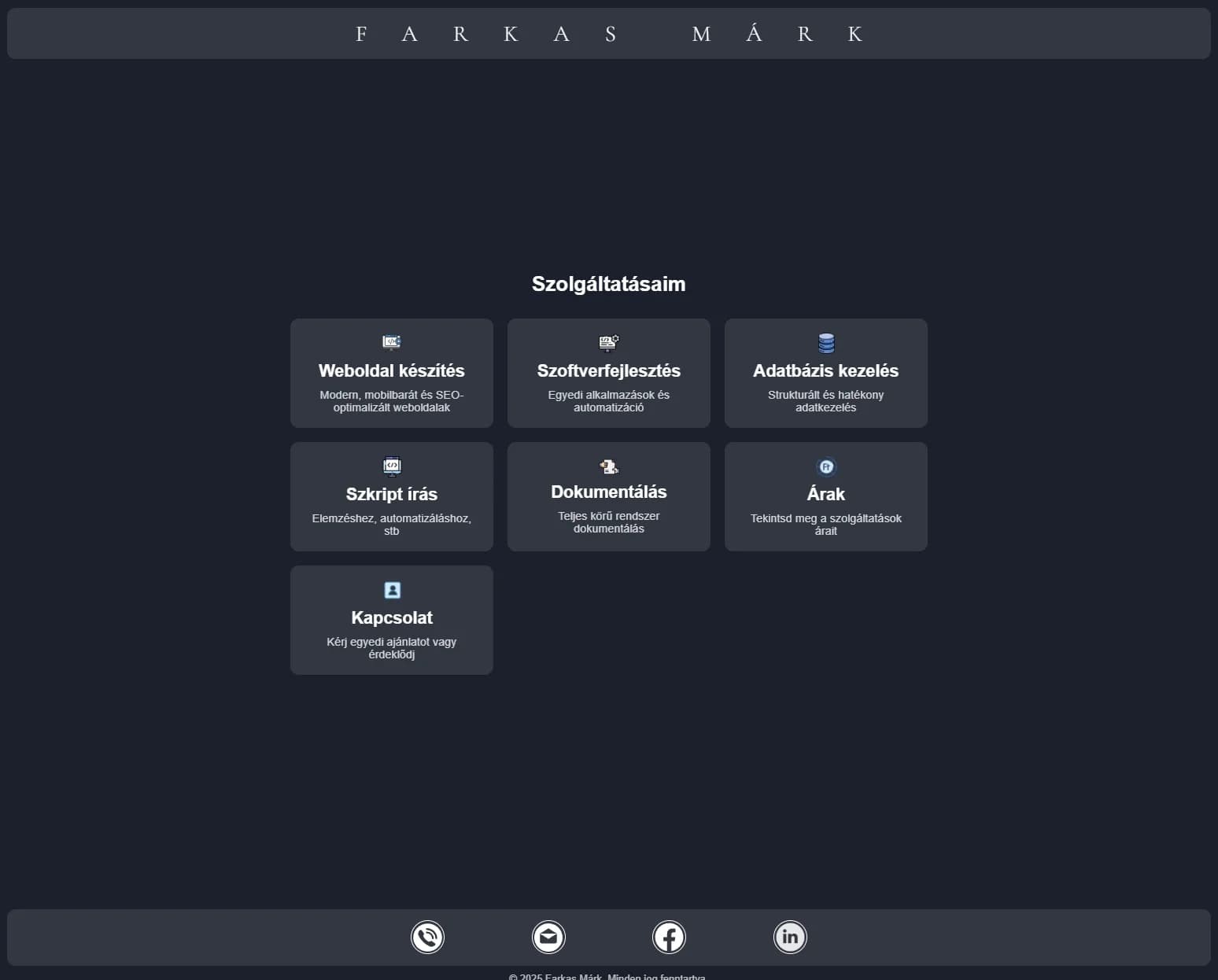This screenshot has height=980, width=1218.
Task: Click the Szolgáltatásaim section heading
Action: pyautogui.click(x=609, y=284)
